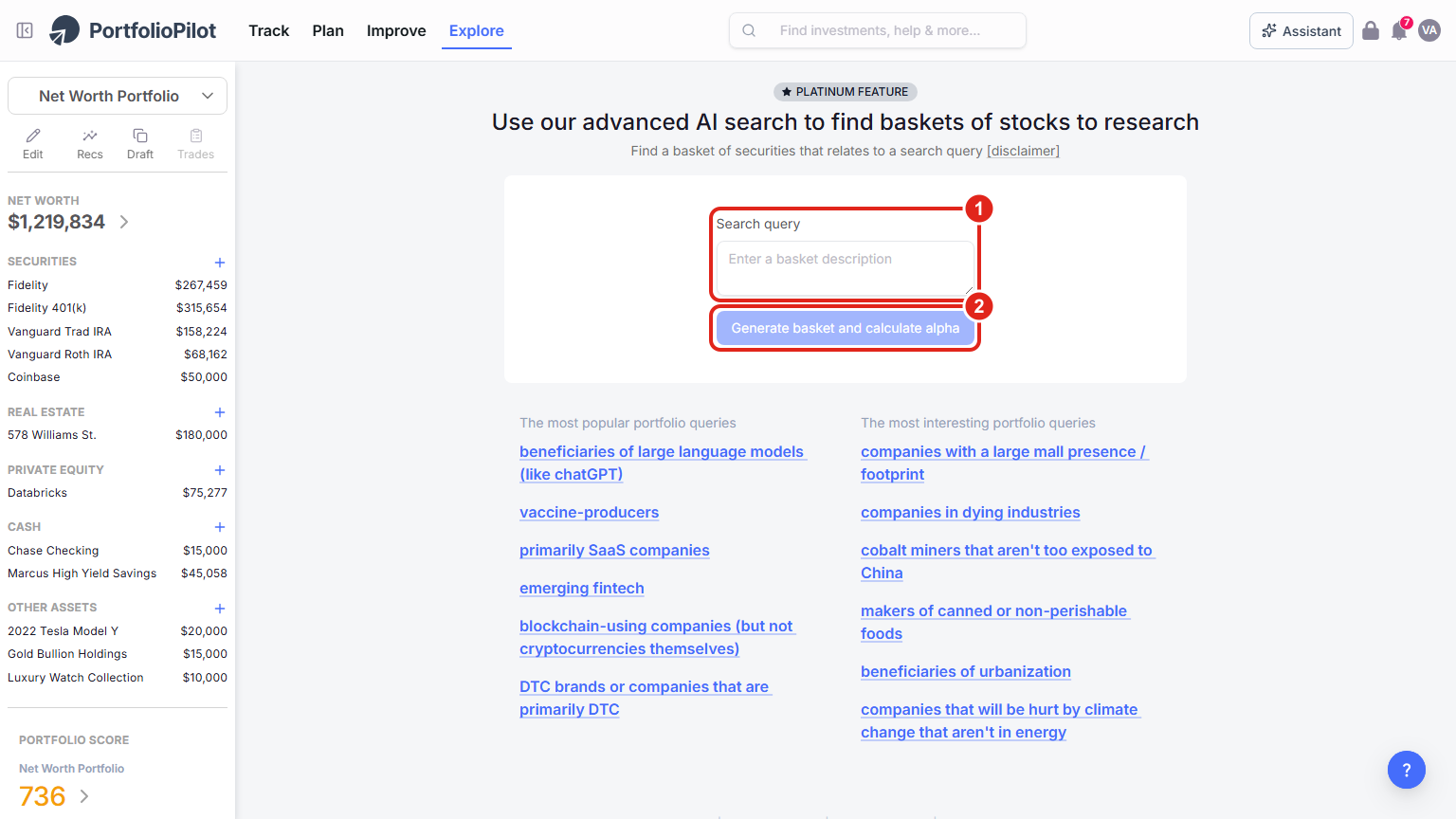
Task: Open the Coinbase account row
Action: click(118, 377)
